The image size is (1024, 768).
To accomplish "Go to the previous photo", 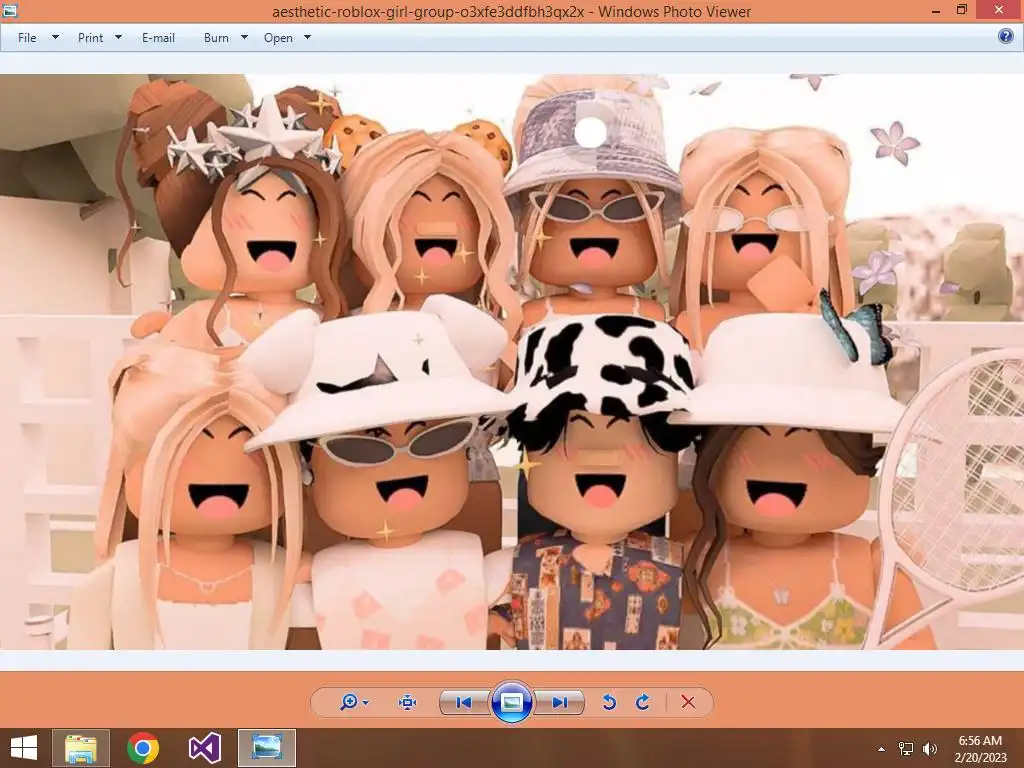I will 464,702.
